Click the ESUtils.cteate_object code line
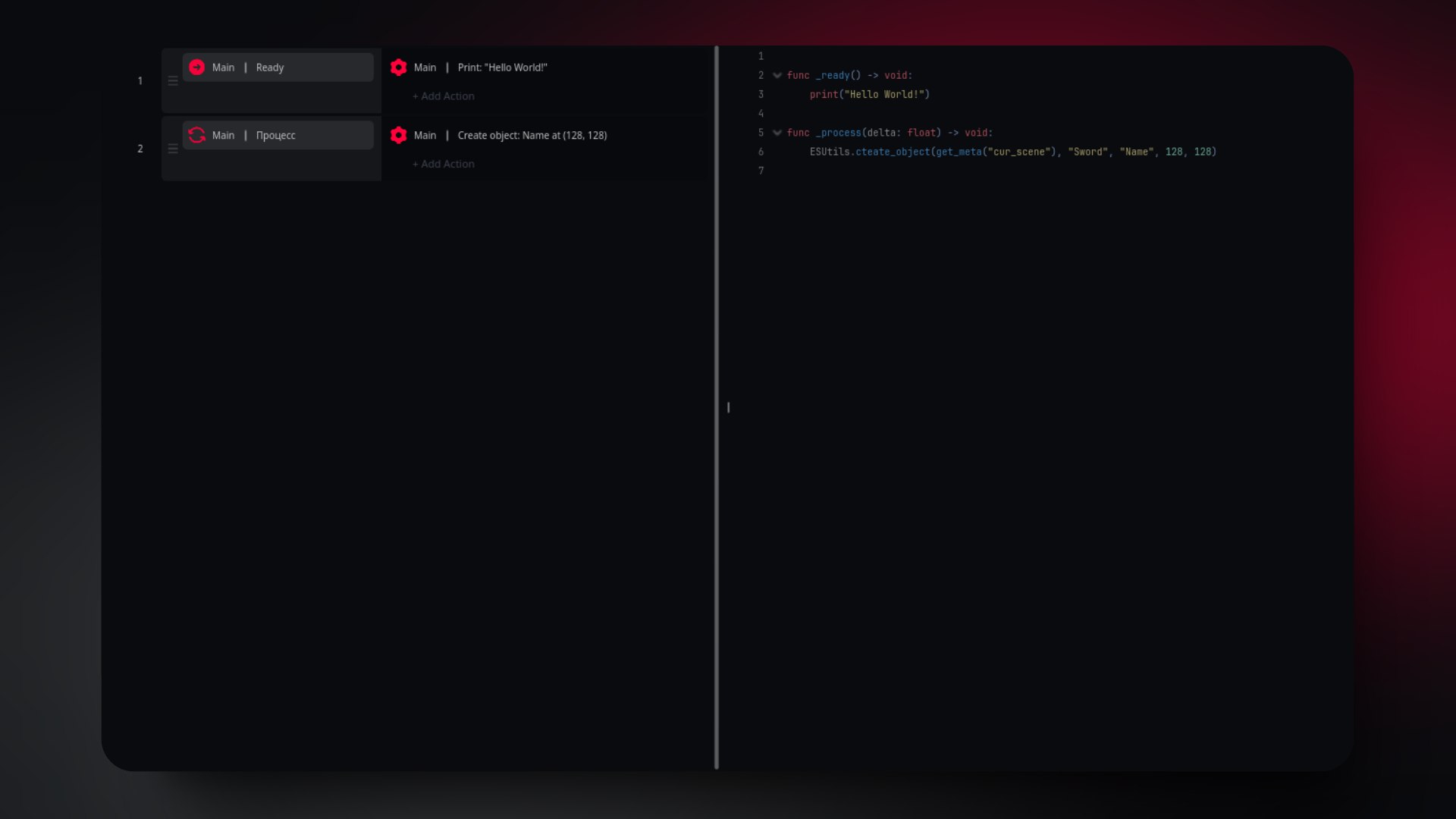The image size is (1456, 819). click(x=1012, y=152)
